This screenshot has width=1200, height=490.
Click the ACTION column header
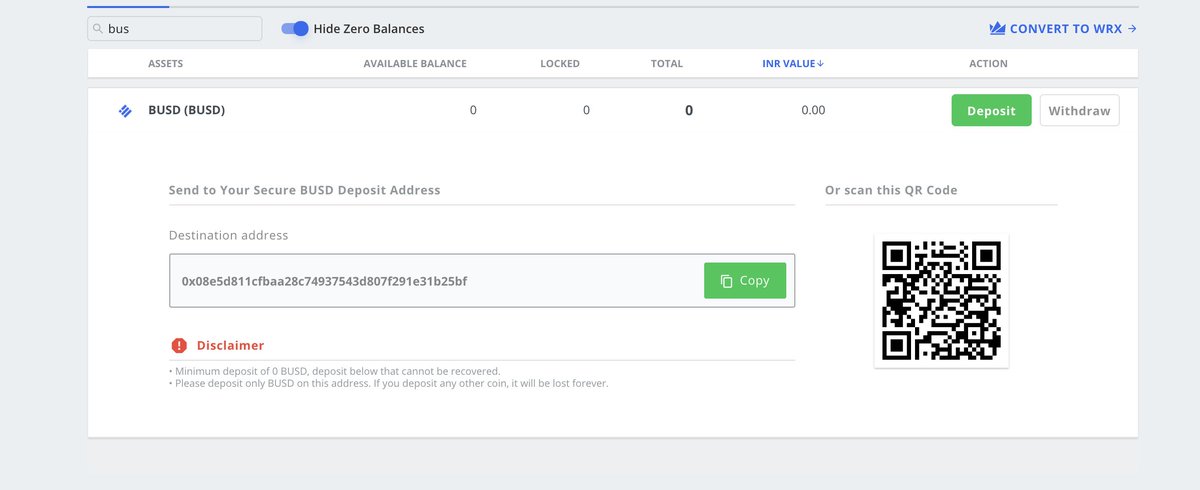pos(988,64)
